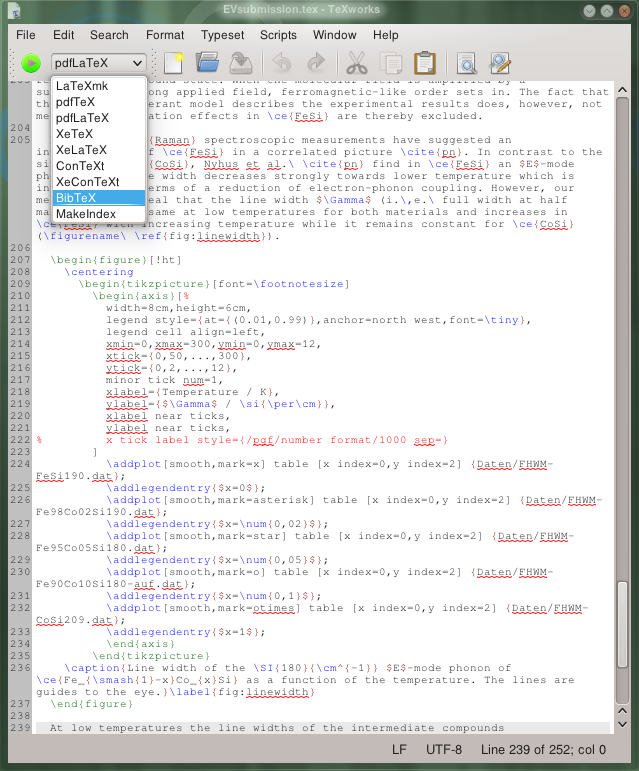This screenshot has width=639, height=771.
Task: Choose MakeIndex from the engine list
Action: (x=99, y=214)
